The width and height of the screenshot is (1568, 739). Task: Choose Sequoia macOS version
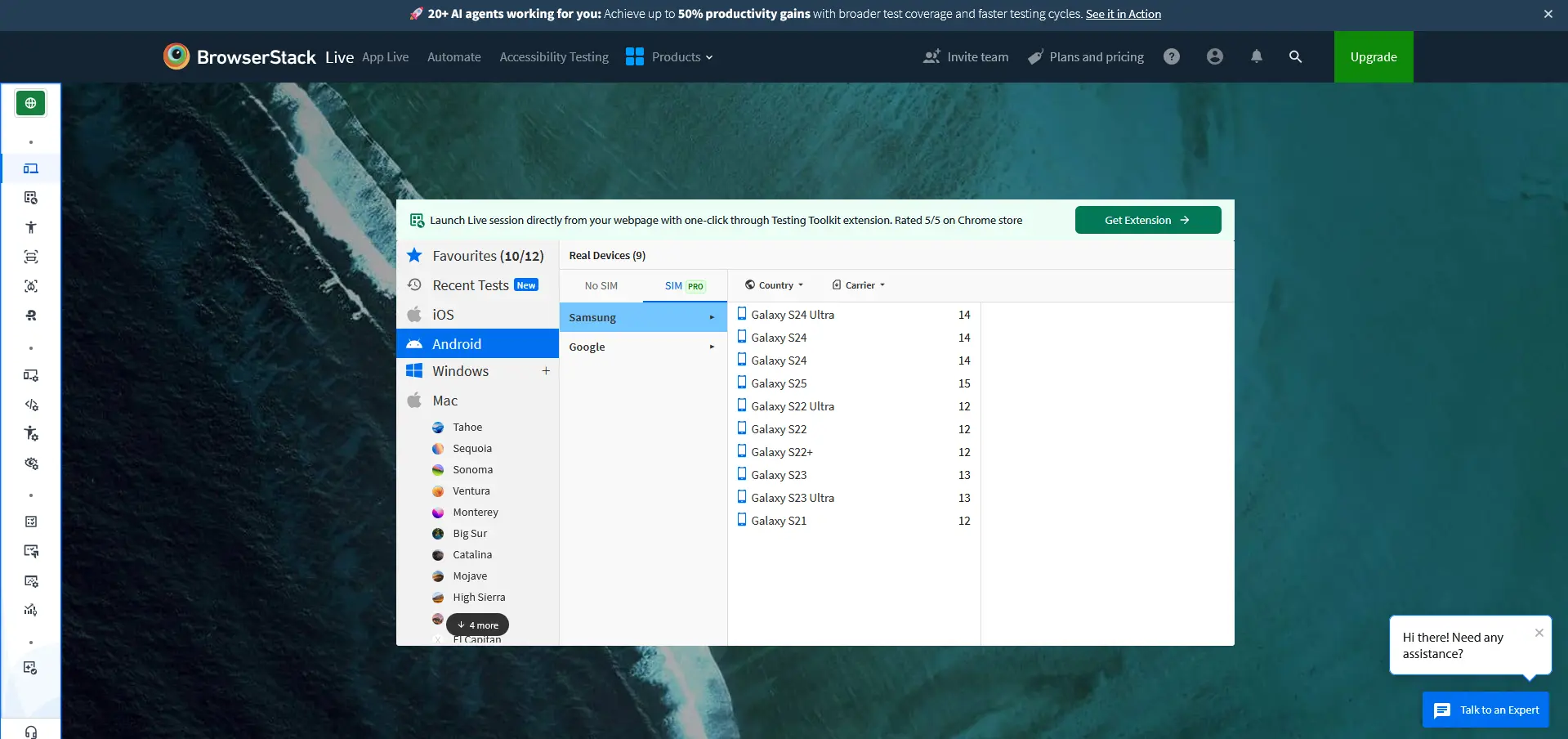(x=472, y=449)
